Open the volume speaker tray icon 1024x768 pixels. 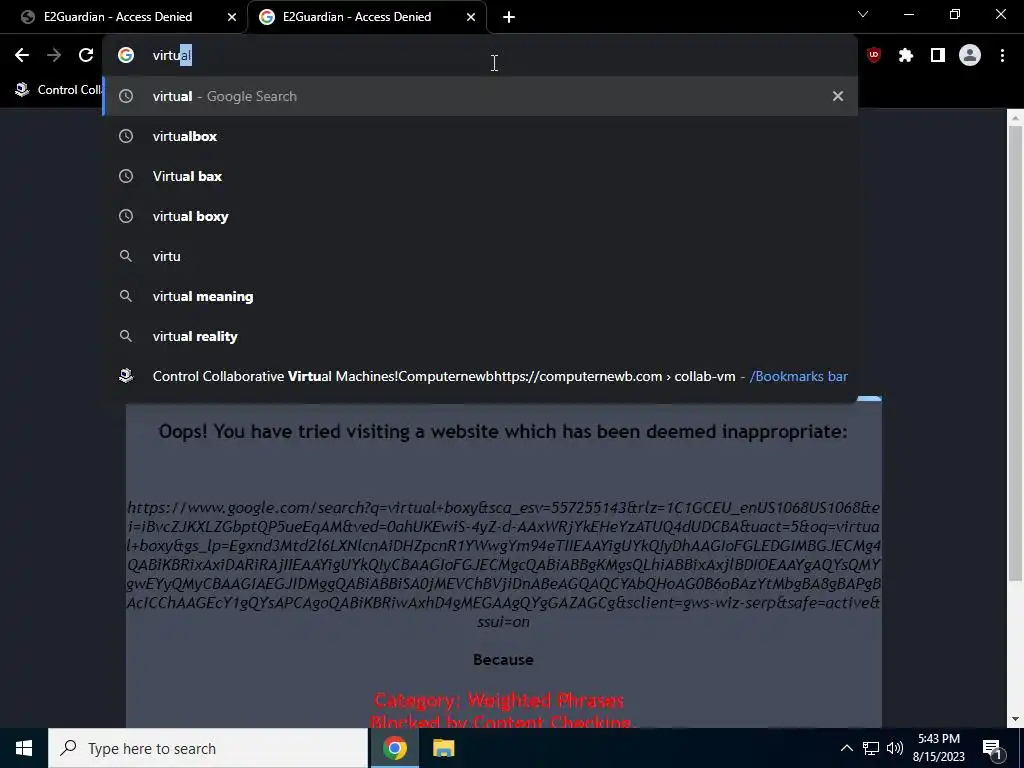tap(895, 748)
